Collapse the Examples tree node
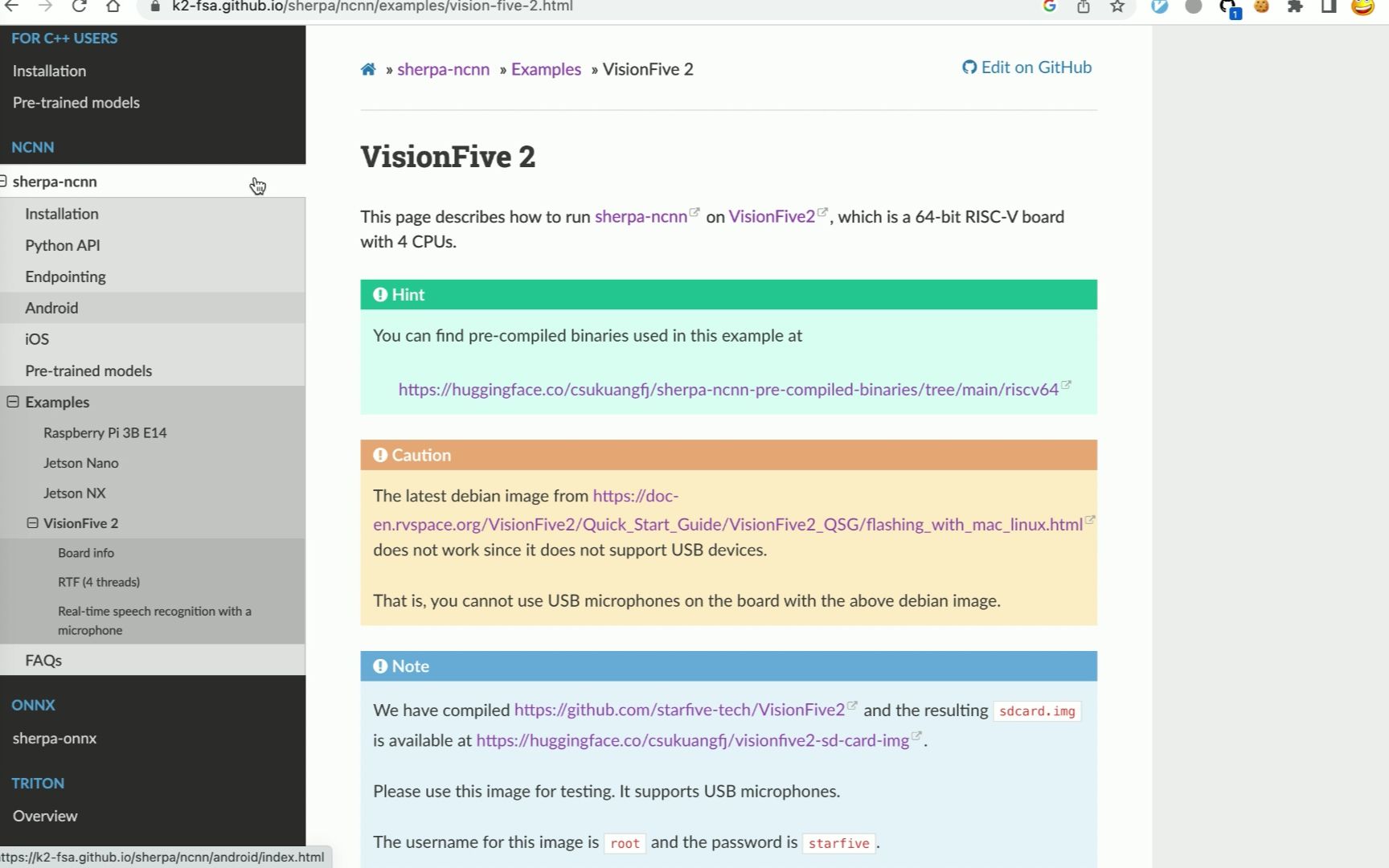Viewport: 1389px width, 868px height. (13, 402)
